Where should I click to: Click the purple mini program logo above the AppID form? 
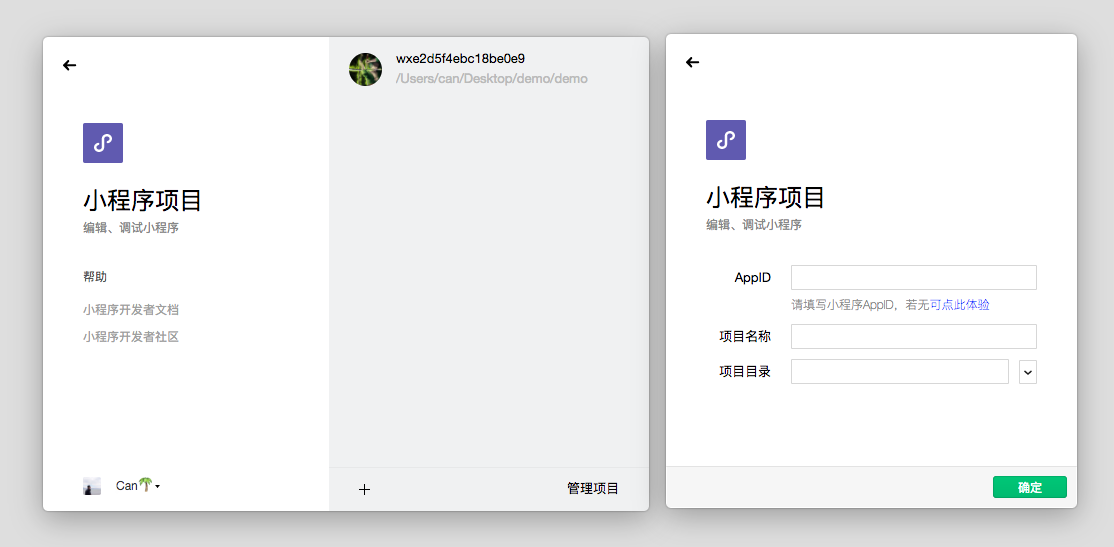tap(726, 140)
